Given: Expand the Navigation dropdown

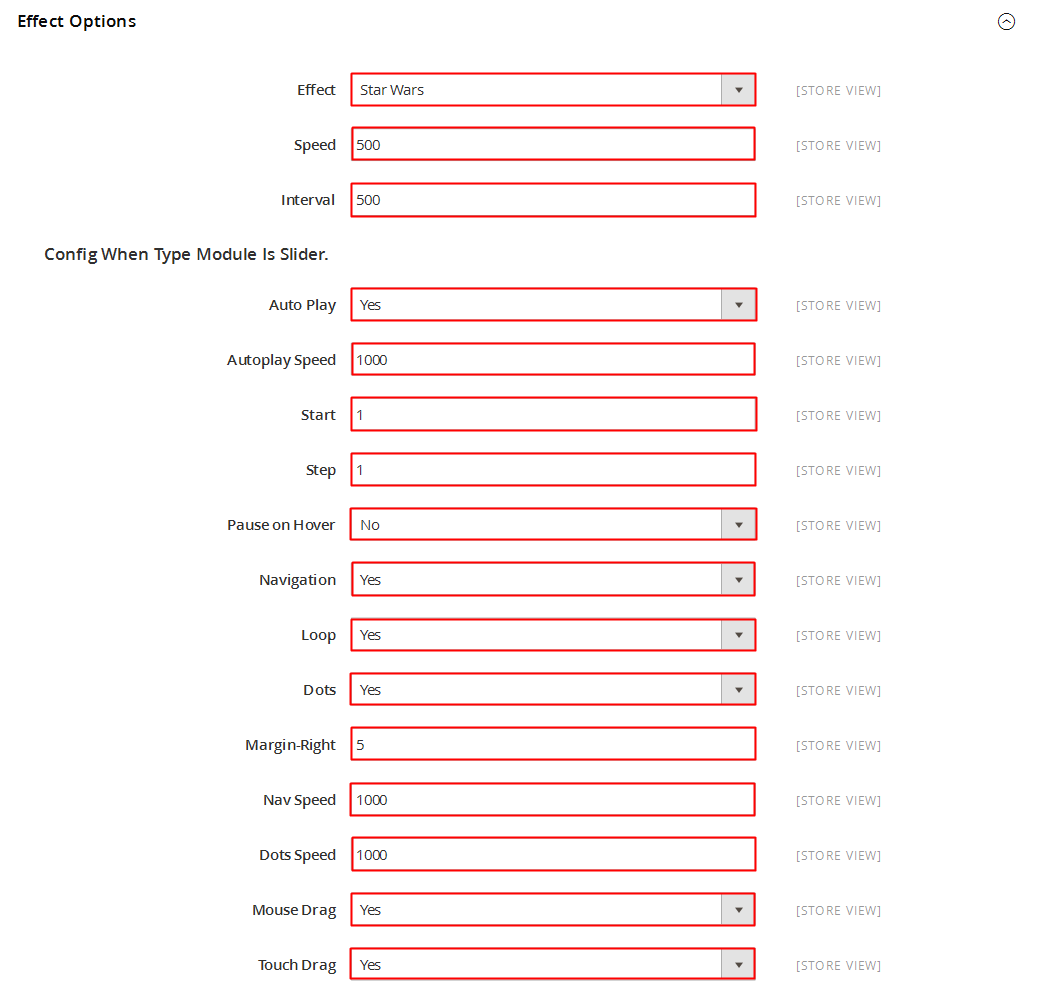Looking at the screenshot, I should coord(553,579).
